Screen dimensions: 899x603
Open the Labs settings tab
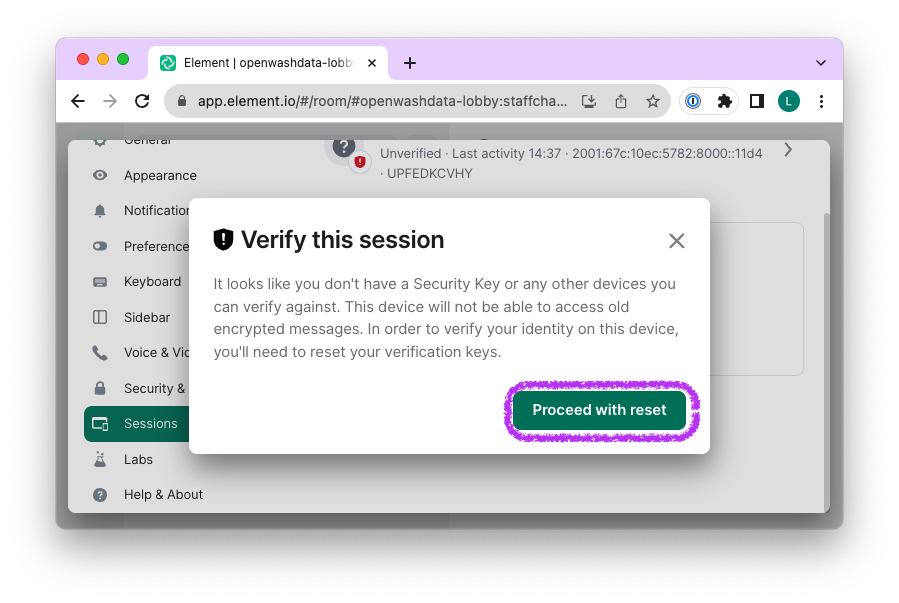pos(138,459)
